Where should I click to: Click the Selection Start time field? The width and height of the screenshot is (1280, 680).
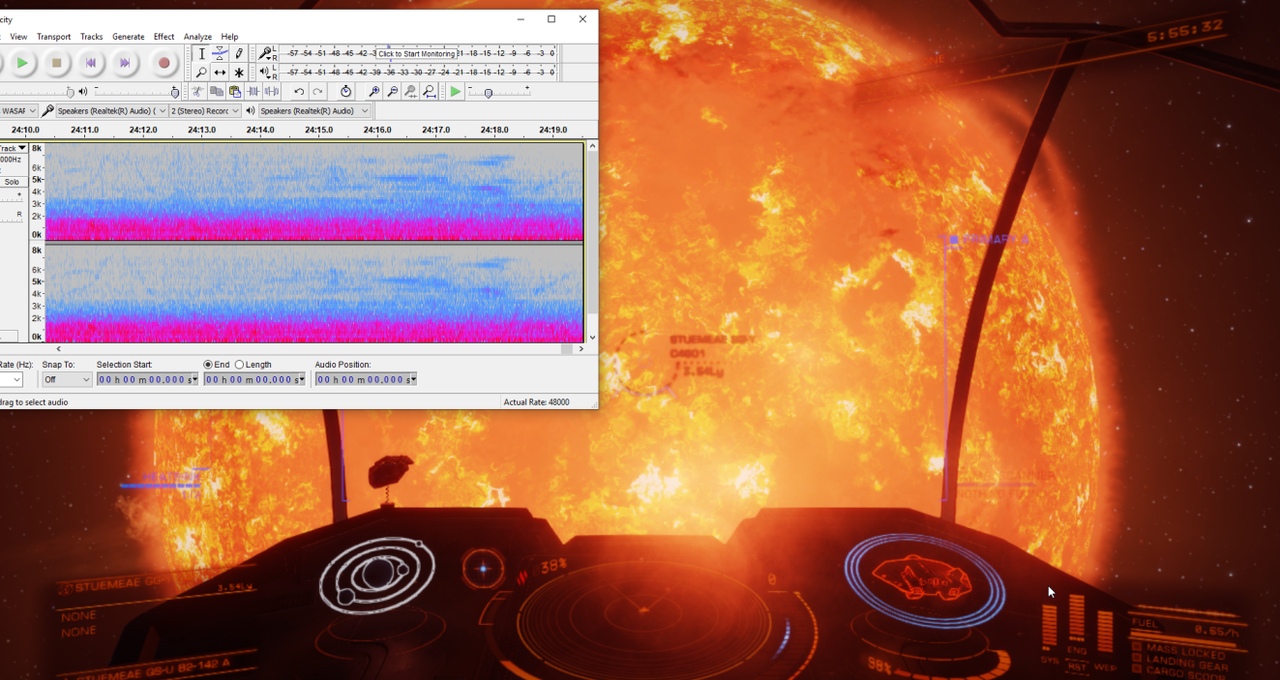[147, 380]
